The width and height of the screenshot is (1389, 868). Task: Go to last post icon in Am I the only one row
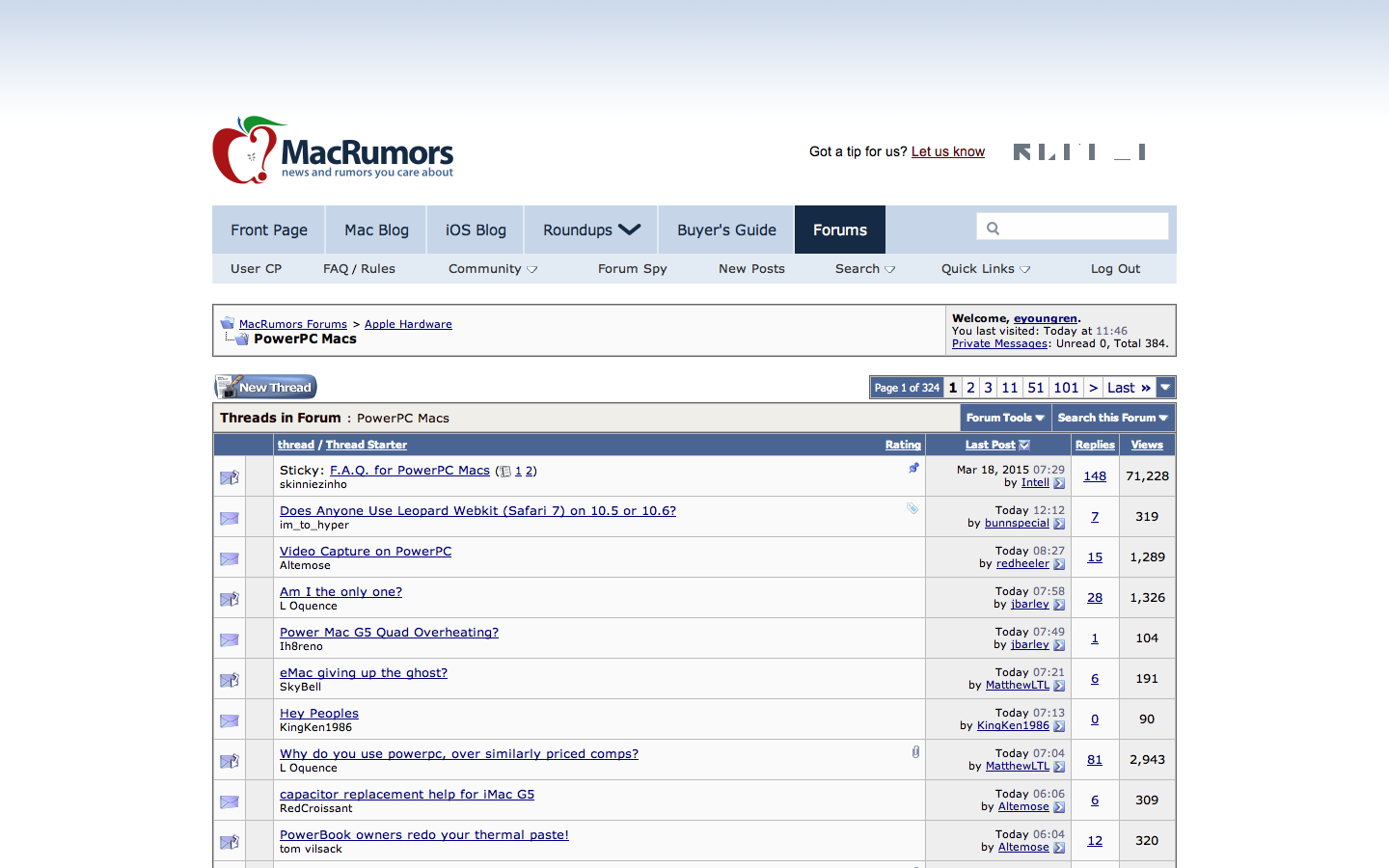[x=1059, y=605]
